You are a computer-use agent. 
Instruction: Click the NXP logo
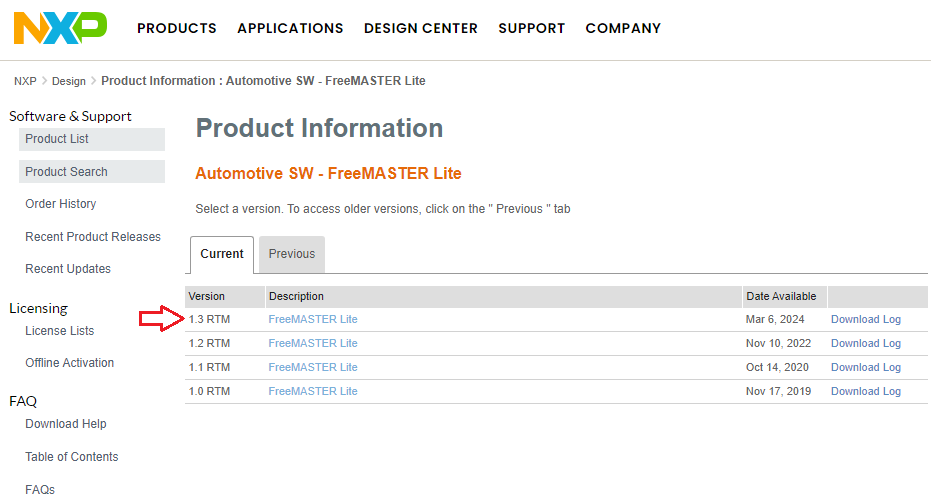click(x=59, y=28)
